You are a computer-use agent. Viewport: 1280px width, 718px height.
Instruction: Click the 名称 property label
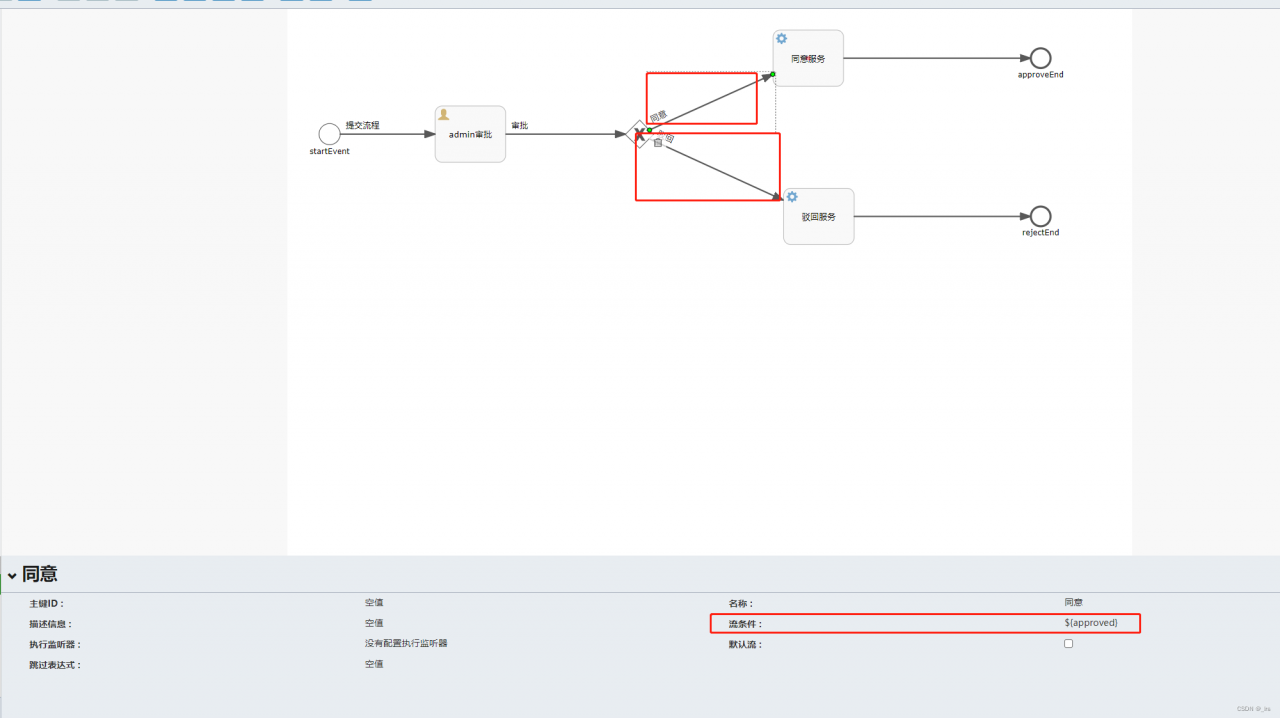click(741, 604)
